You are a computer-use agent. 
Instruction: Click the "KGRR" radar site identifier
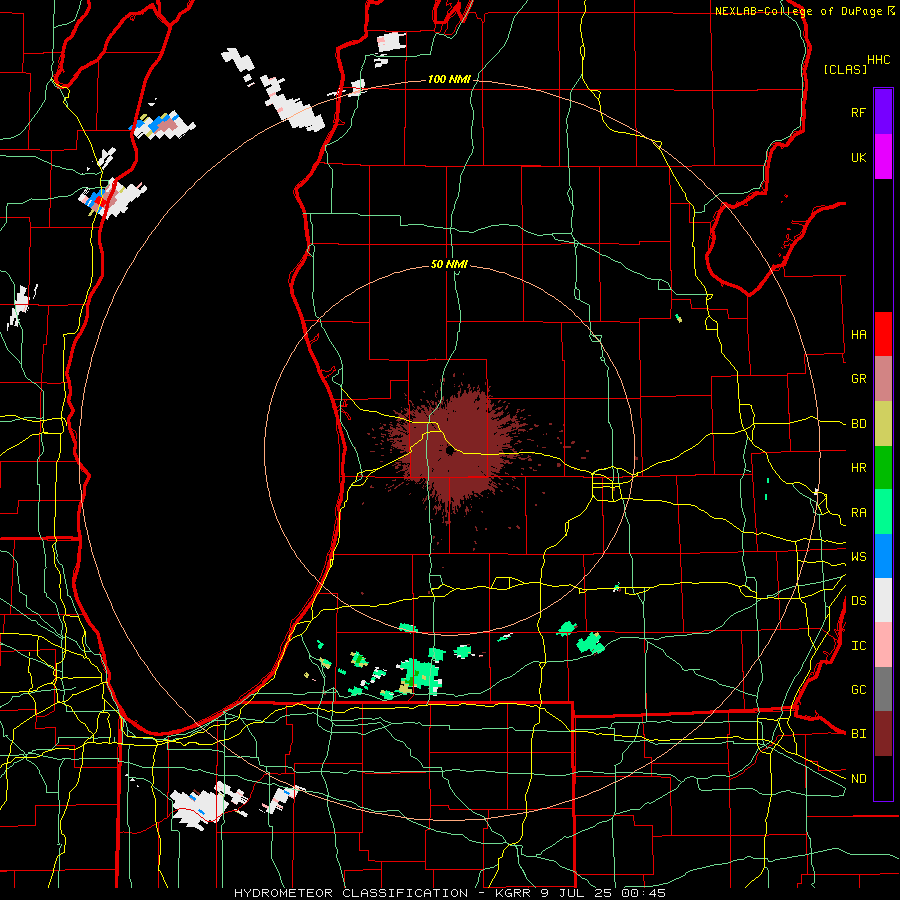point(514,893)
